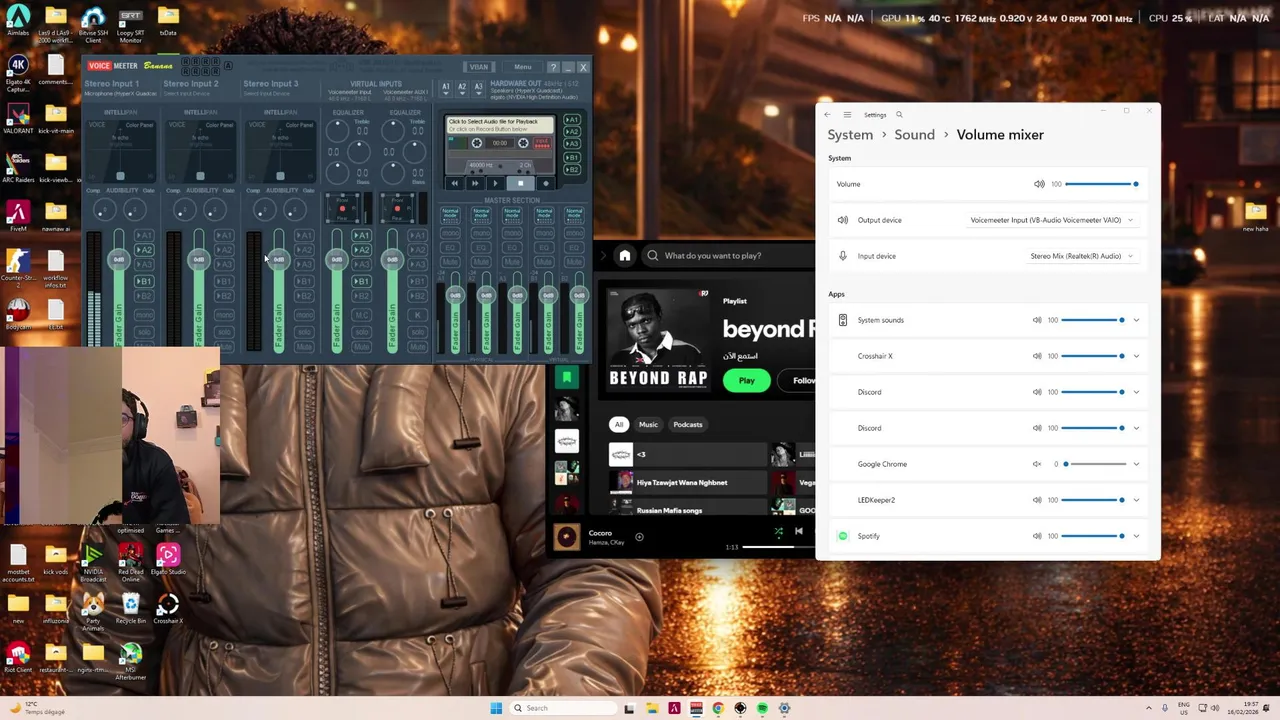1280x720 pixels.
Task: Open the NVIDIA Broadcast desktop shortcut
Action: click(93, 563)
